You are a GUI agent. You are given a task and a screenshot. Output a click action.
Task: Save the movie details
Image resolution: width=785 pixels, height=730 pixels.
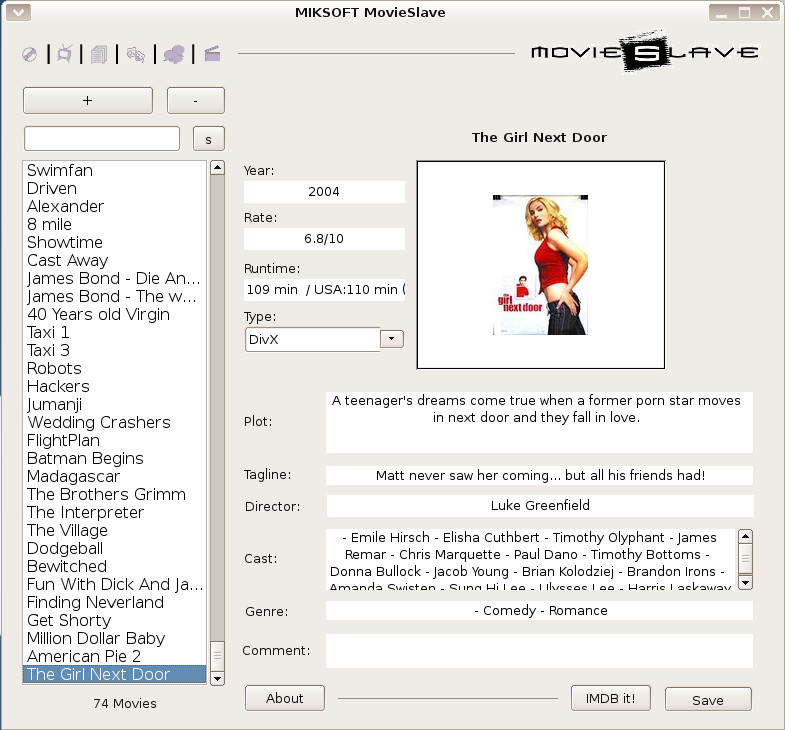tap(708, 699)
